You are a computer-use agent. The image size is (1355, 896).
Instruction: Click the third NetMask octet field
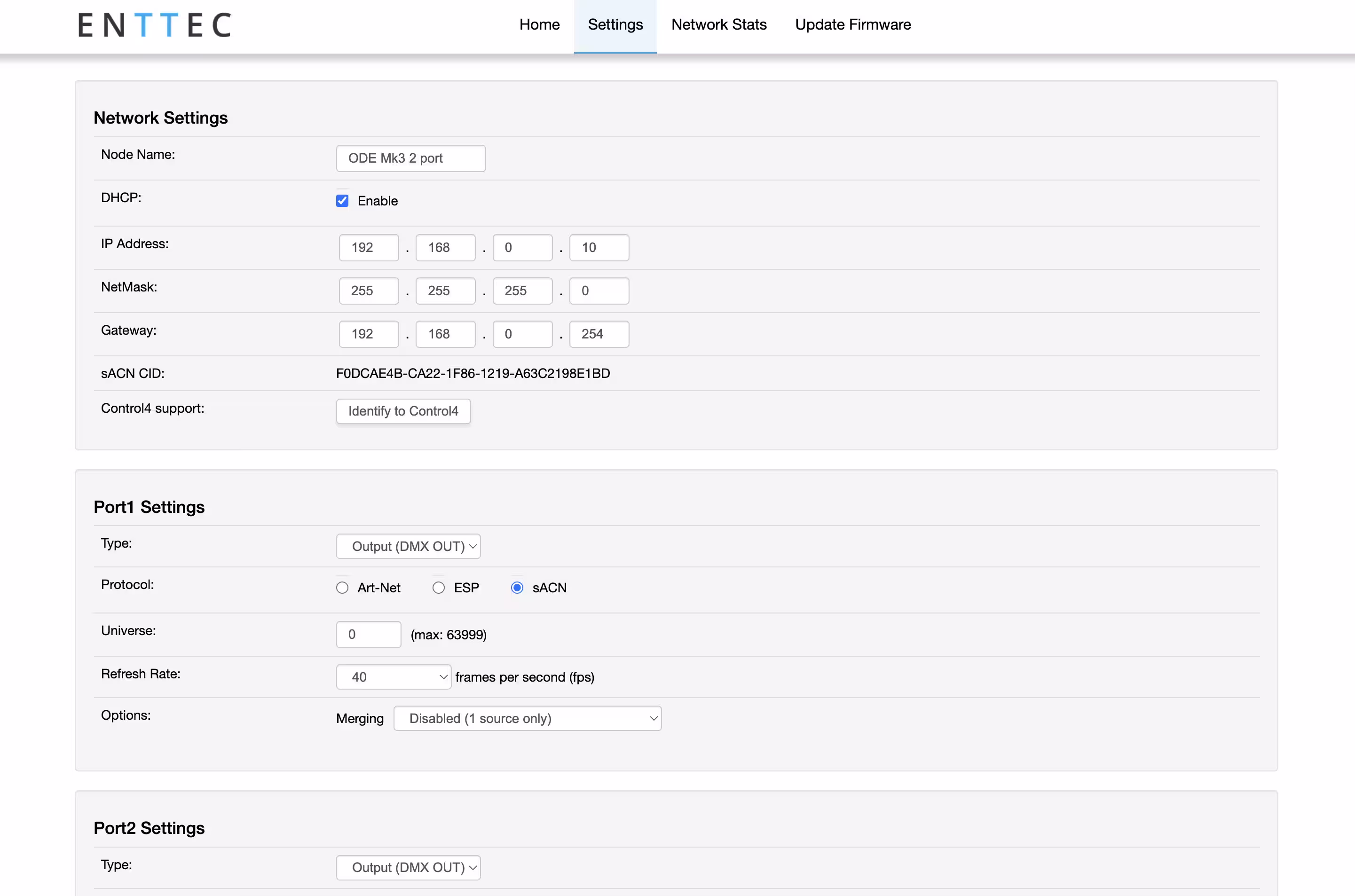pos(522,291)
